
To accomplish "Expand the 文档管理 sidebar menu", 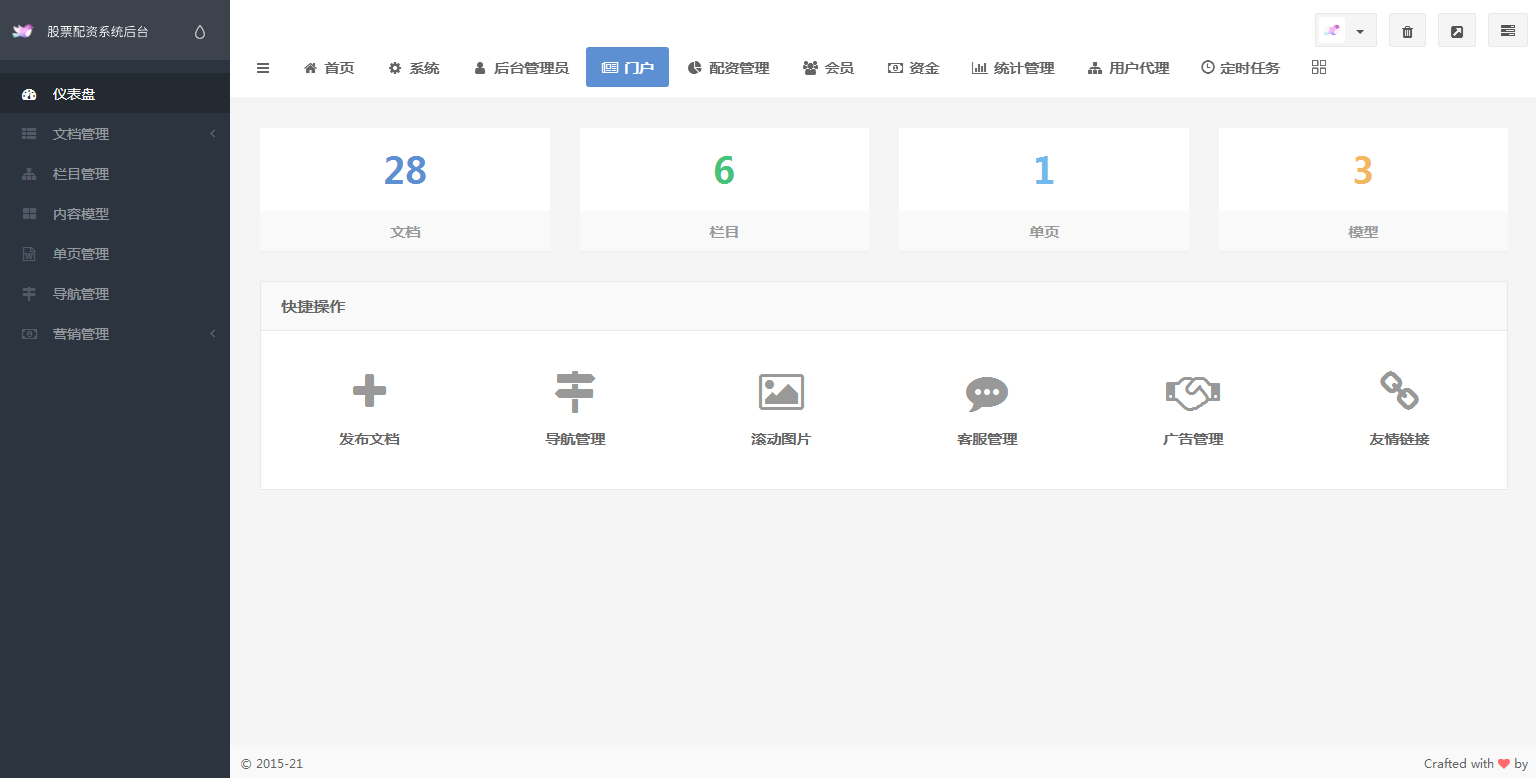I will [80, 133].
